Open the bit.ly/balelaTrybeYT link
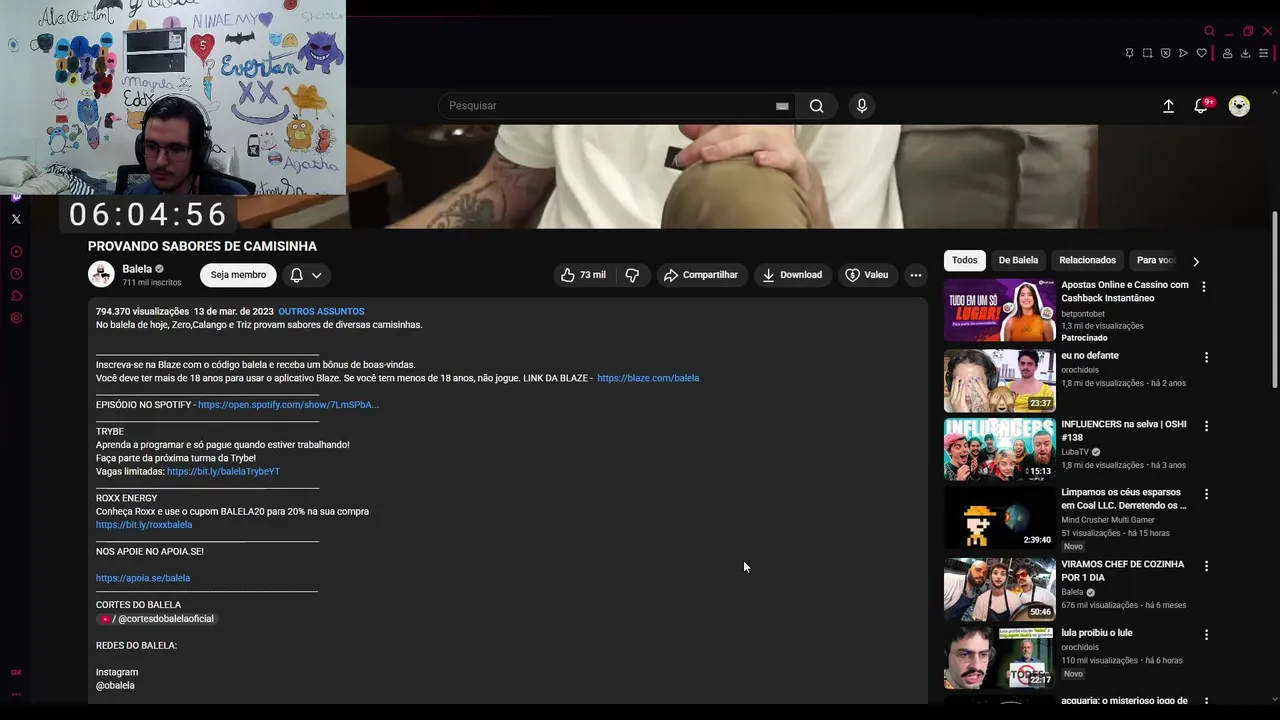The height and width of the screenshot is (720, 1280). coord(223,471)
